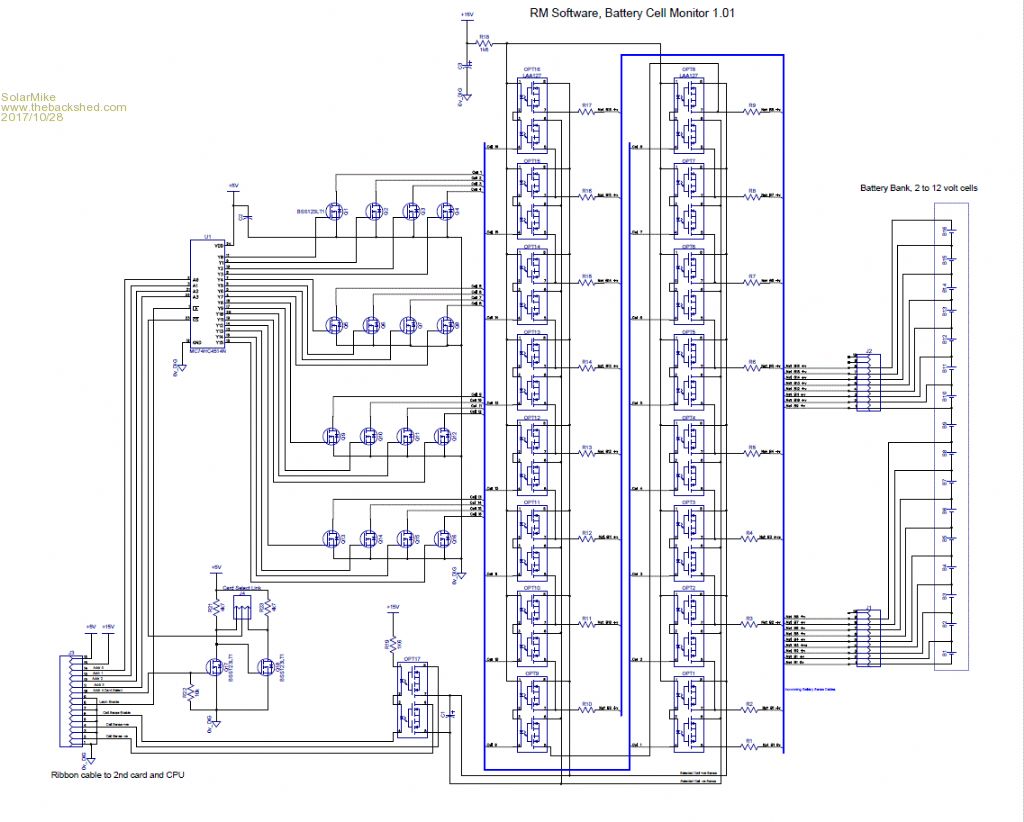Click the www.thebackshed.com watermark text
The width and height of the screenshot is (1024, 822).
coord(64,107)
